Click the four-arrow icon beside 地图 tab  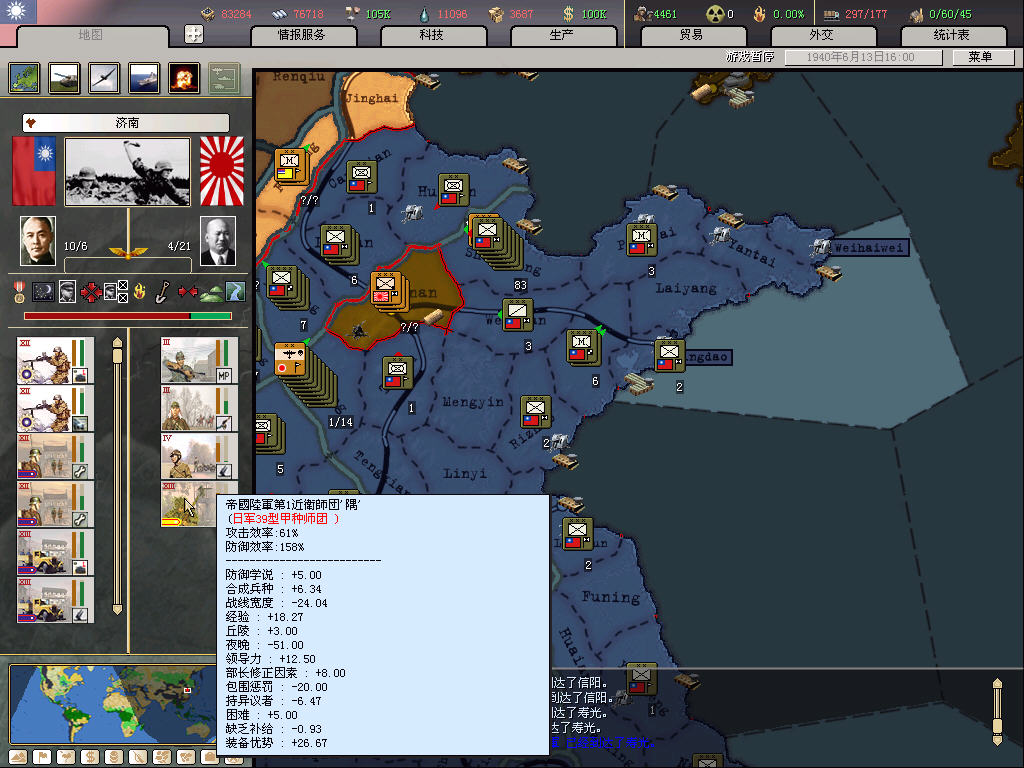(x=194, y=34)
